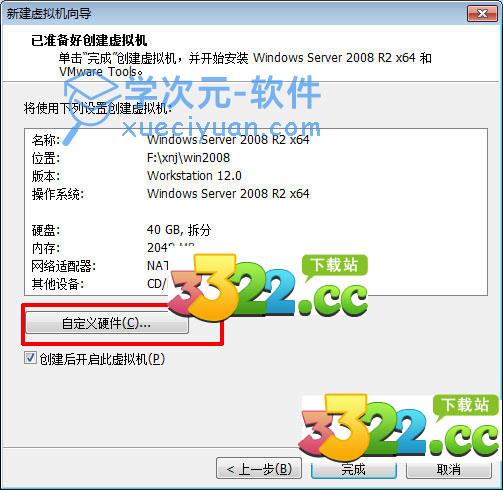Click the 完成 button to finish
Screen dimensions: 503x490
coord(353,469)
